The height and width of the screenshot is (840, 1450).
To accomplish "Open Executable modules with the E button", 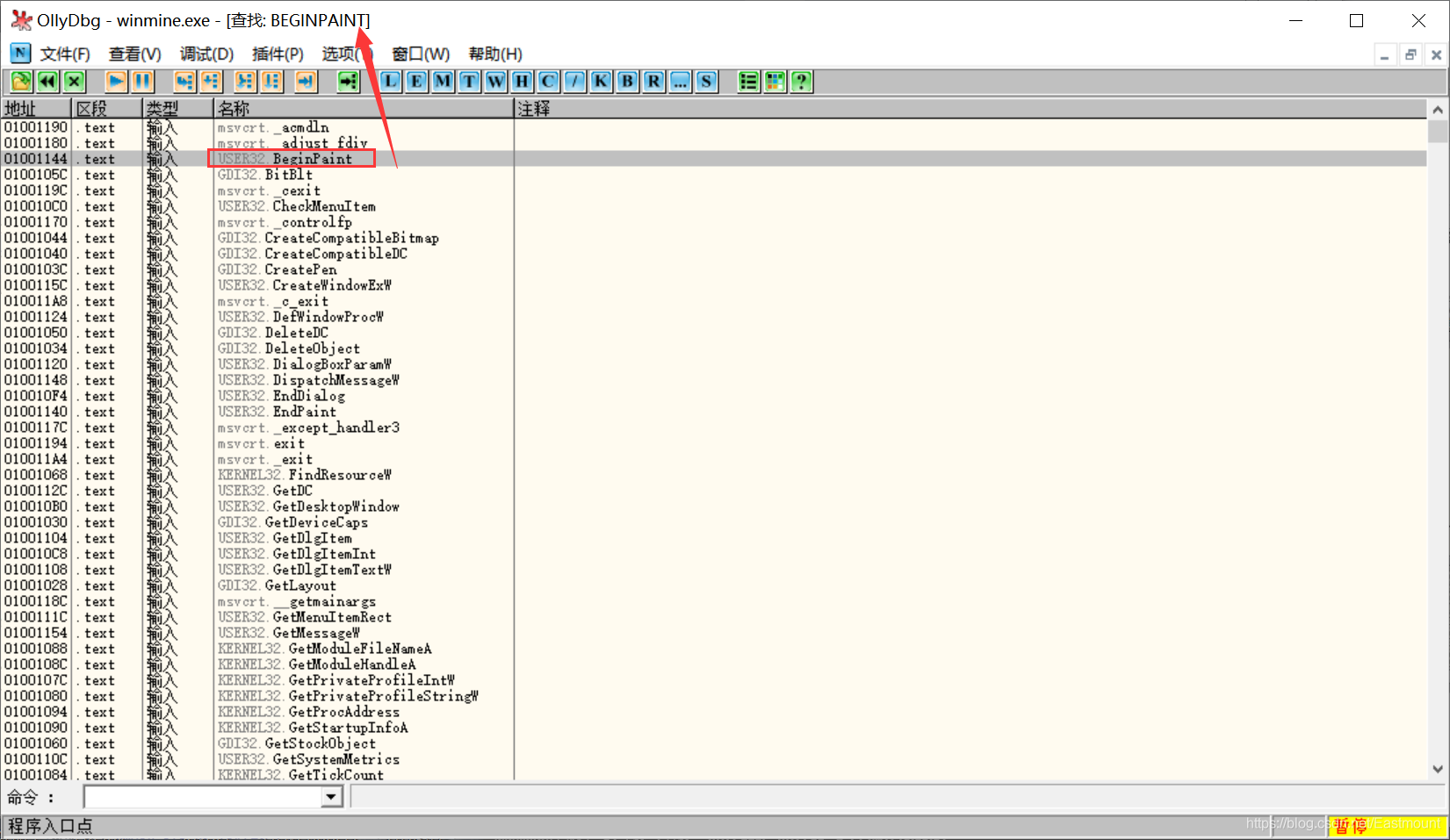I will click(x=417, y=82).
